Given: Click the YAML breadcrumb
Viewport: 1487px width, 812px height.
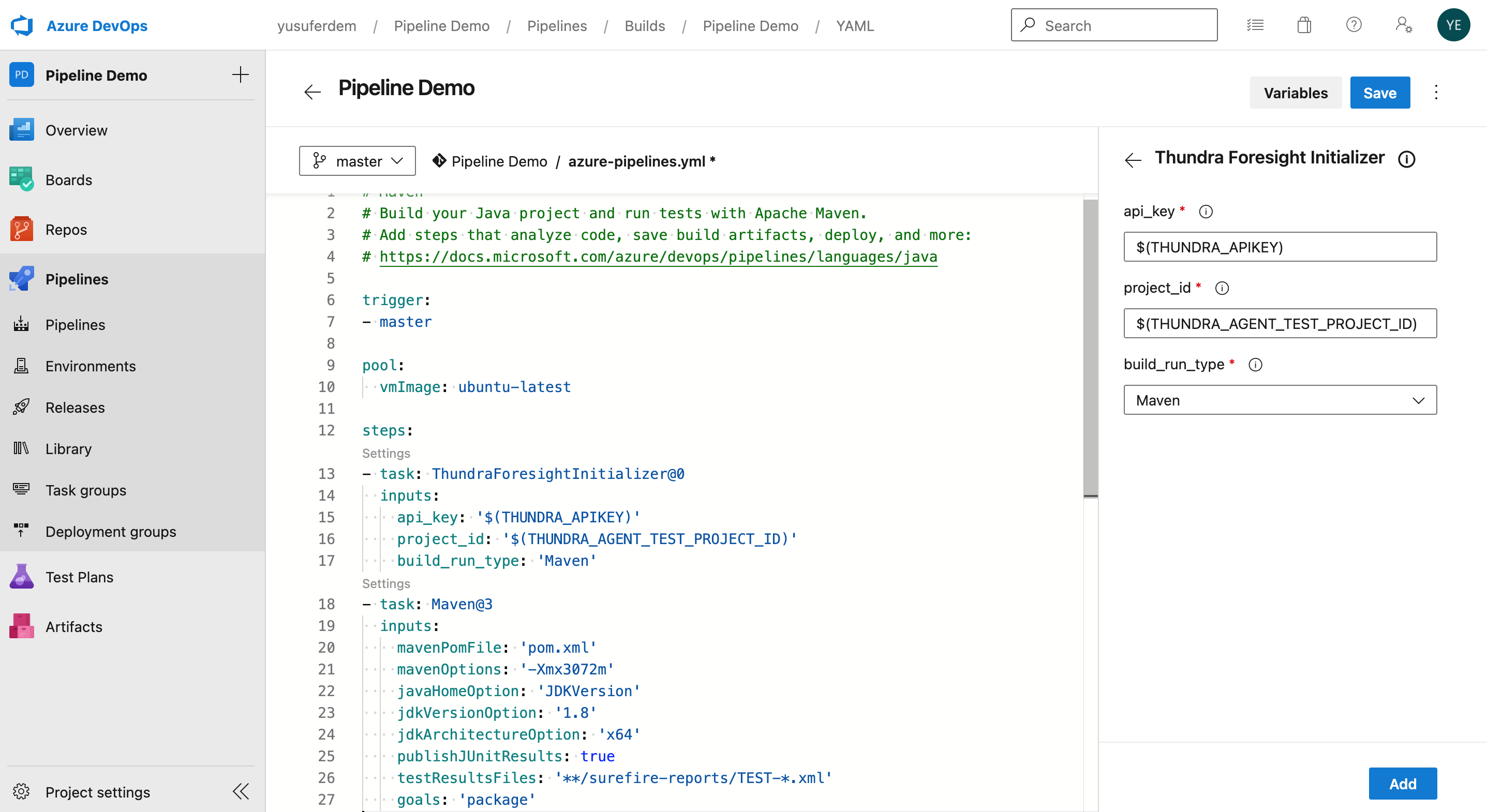Looking at the screenshot, I should [x=855, y=25].
